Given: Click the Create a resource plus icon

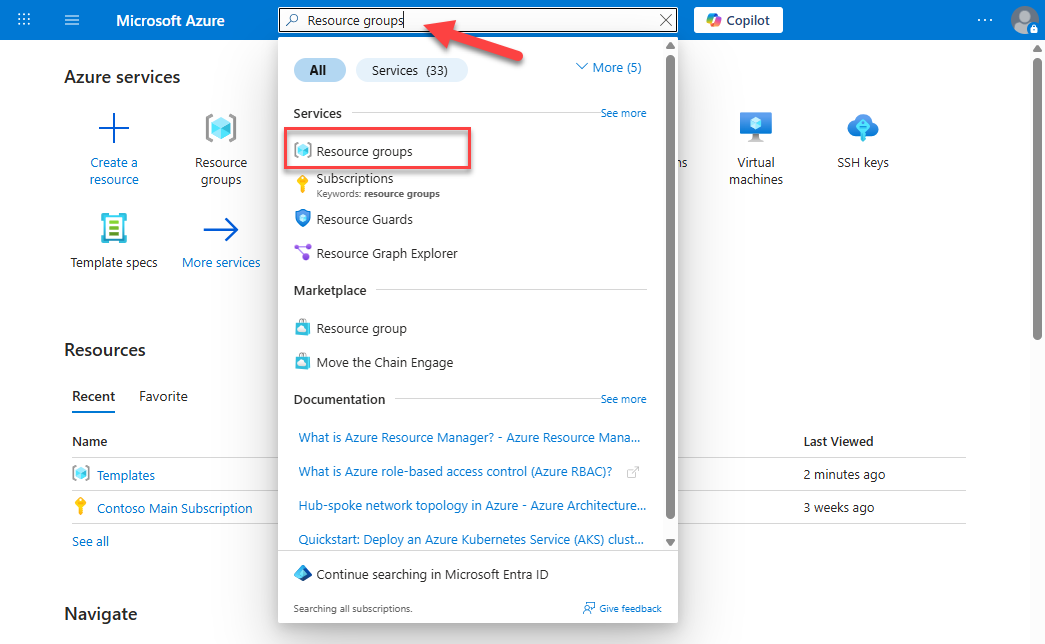Looking at the screenshot, I should point(114,127).
